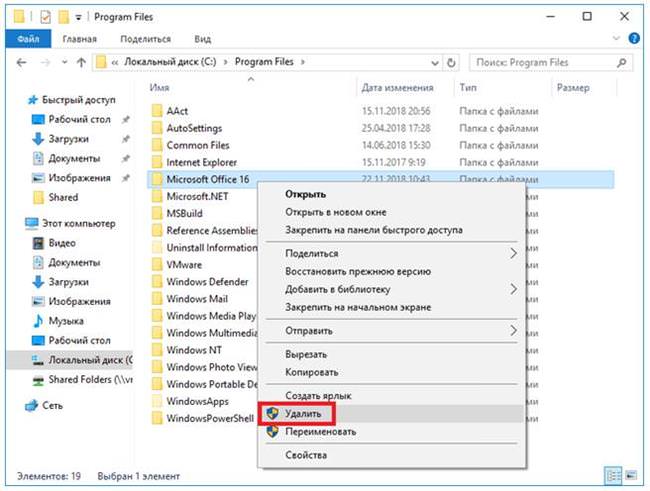Select the Microsoft.NET folder icon
Image resolution: width=650 pixels, height=491 pixels.
tap(157, 196)
